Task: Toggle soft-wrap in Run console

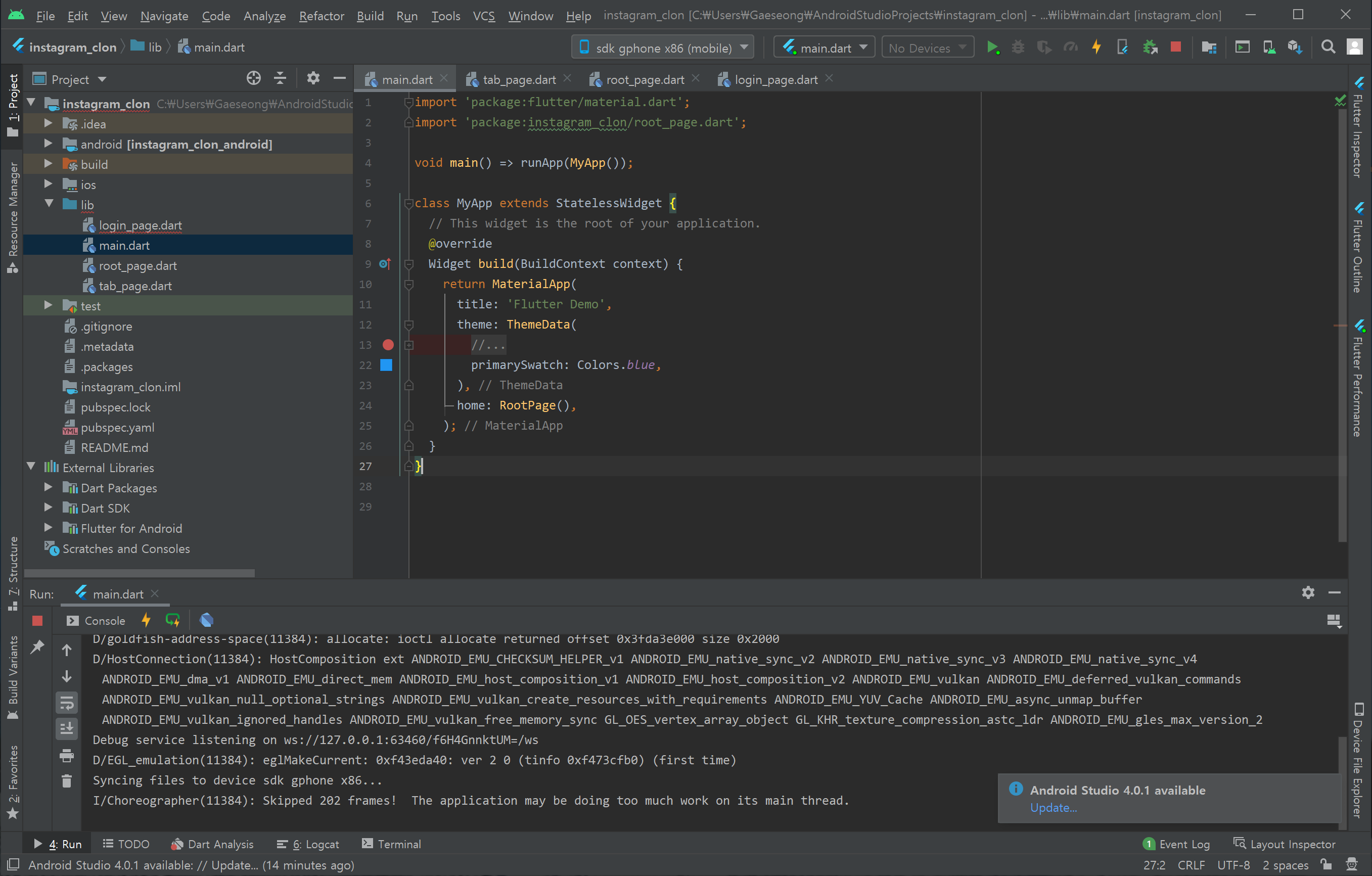Action: point(67,703)
